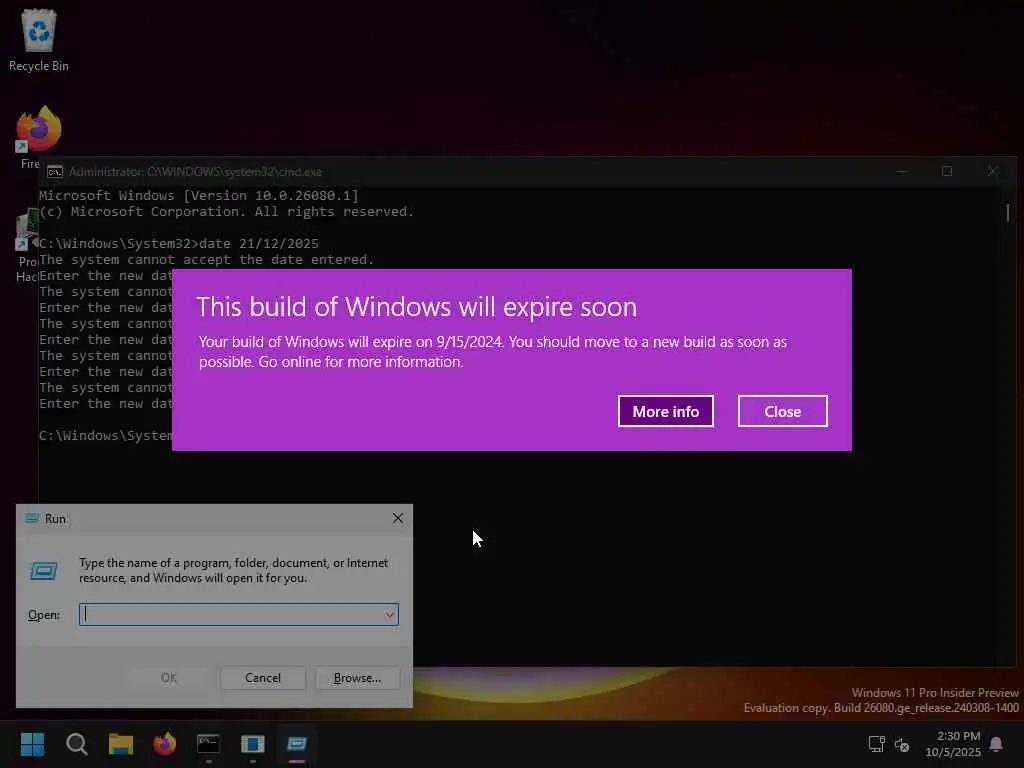Open the Windows Start menu

32,744
